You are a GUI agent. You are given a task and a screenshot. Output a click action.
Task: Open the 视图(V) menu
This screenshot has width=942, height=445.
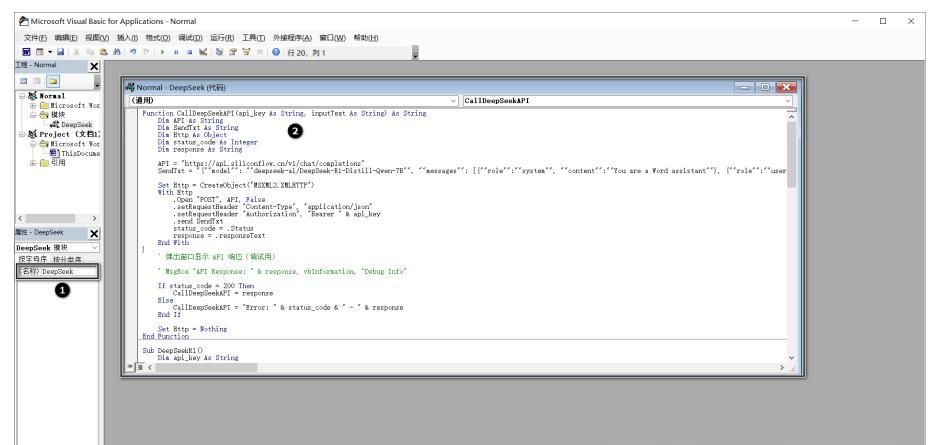97,37
